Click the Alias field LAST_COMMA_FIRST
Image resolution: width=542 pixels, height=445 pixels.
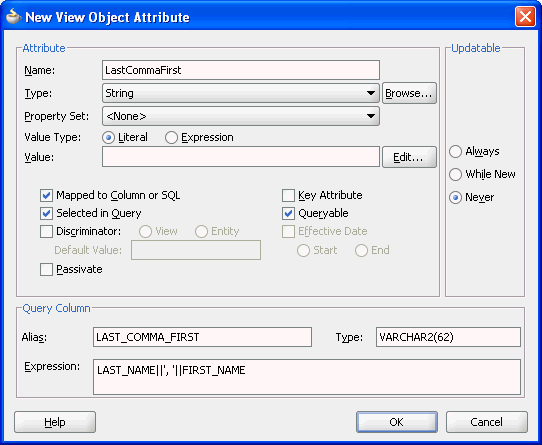click(202, 337)
